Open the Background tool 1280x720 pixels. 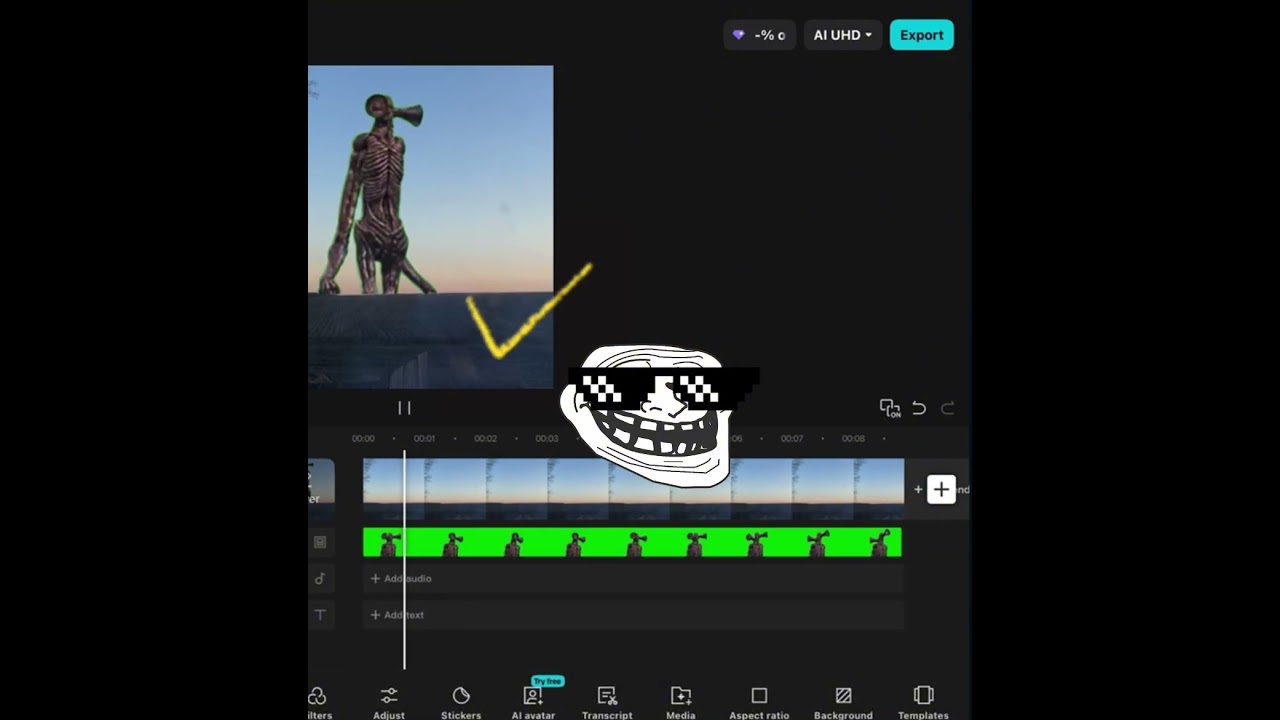(x=843, y=703)
